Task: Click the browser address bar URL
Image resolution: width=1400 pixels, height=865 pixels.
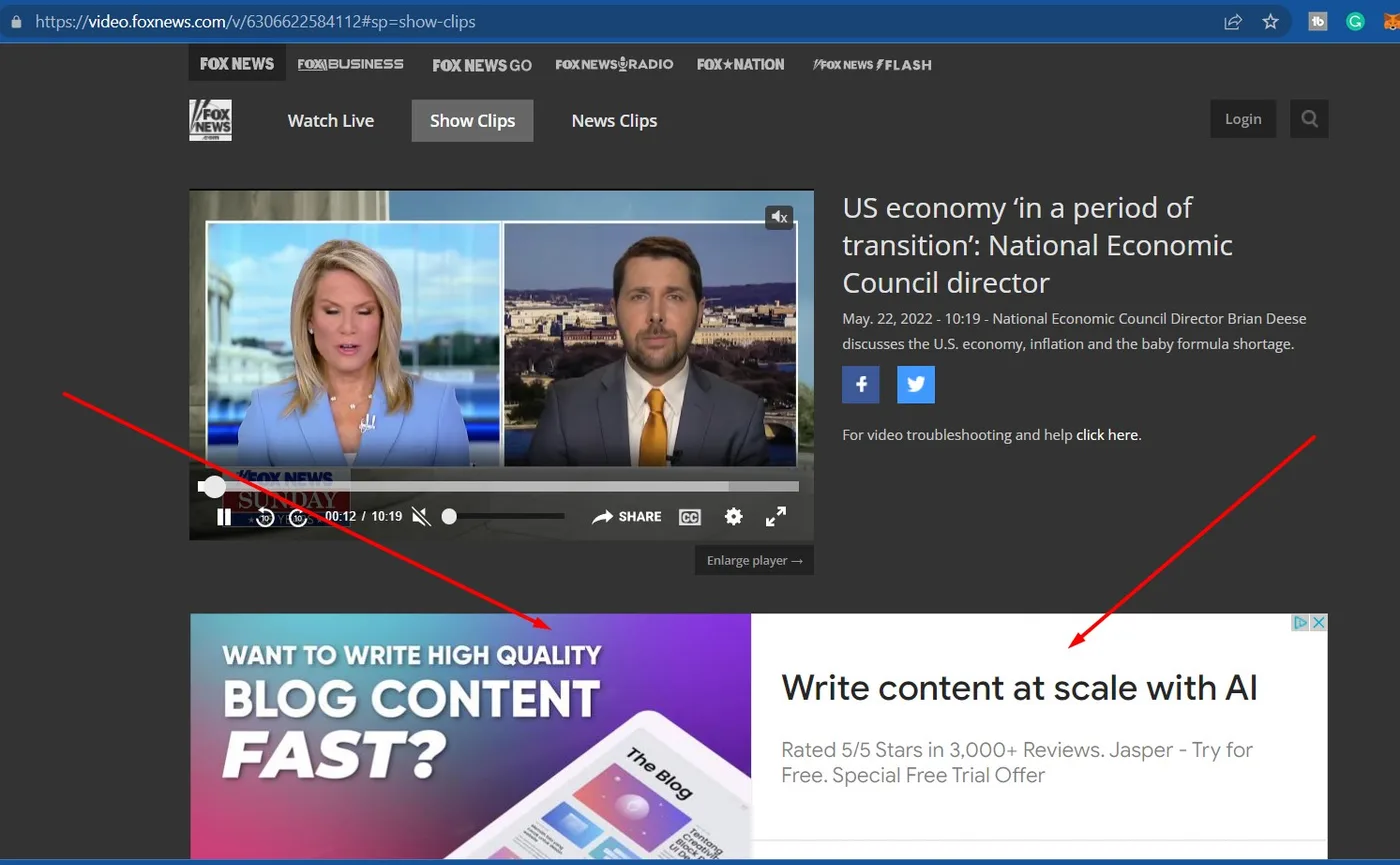Action: [x=255, y=21]
